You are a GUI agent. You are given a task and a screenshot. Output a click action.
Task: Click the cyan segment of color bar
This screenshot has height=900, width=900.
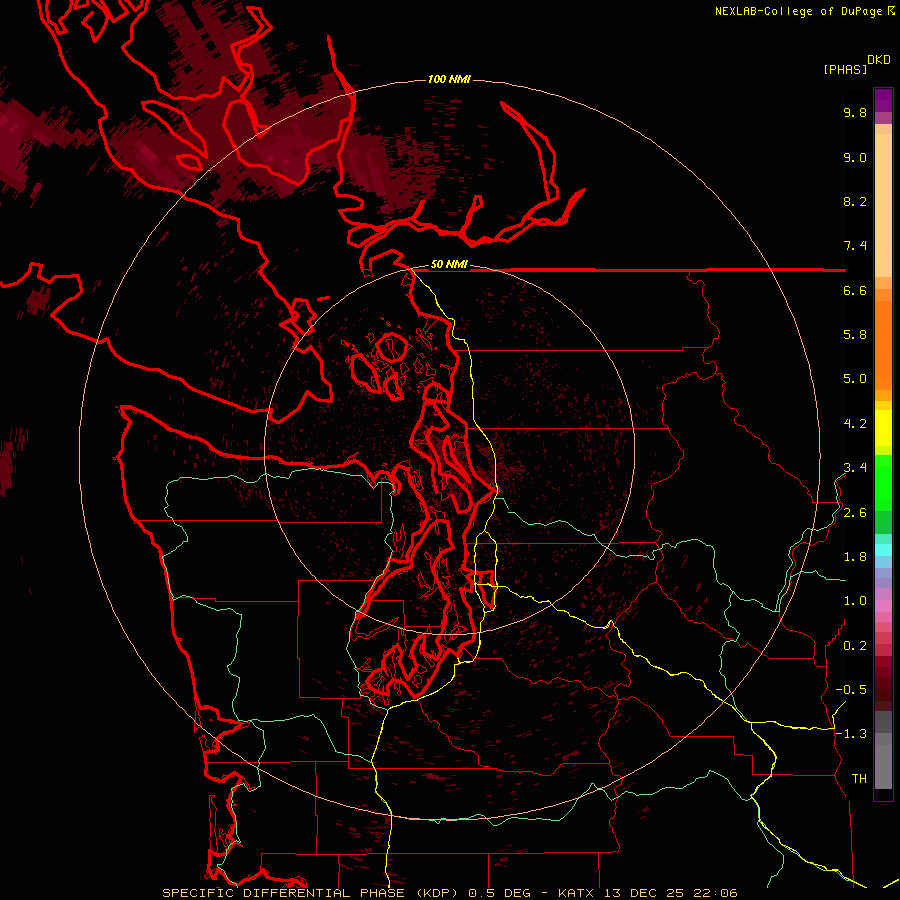tap(883, 549)
